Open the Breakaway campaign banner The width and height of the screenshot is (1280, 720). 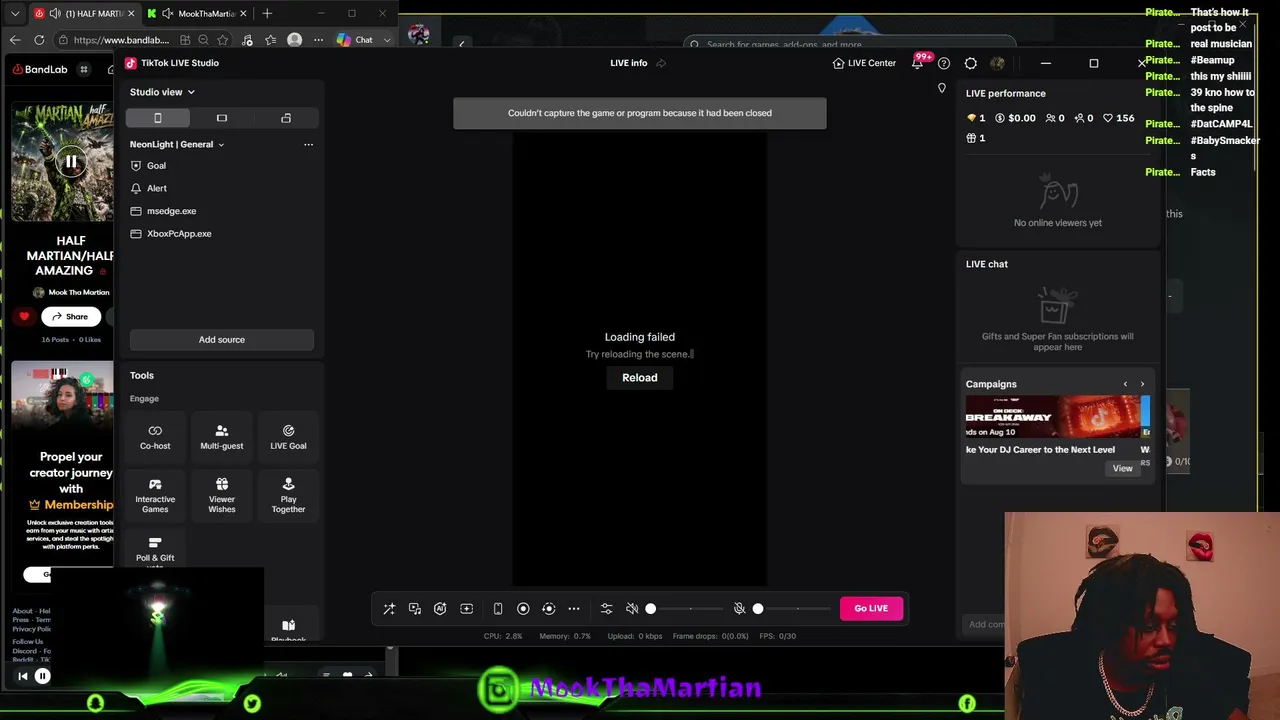coord(1053,416)
